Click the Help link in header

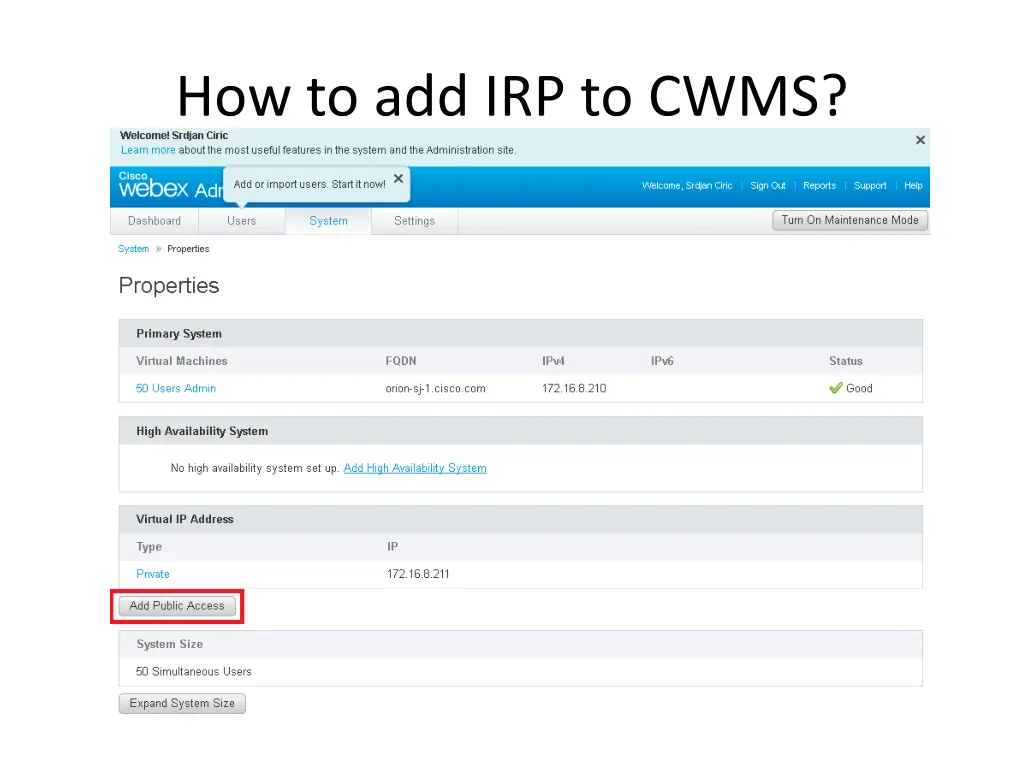pos(913,185)
